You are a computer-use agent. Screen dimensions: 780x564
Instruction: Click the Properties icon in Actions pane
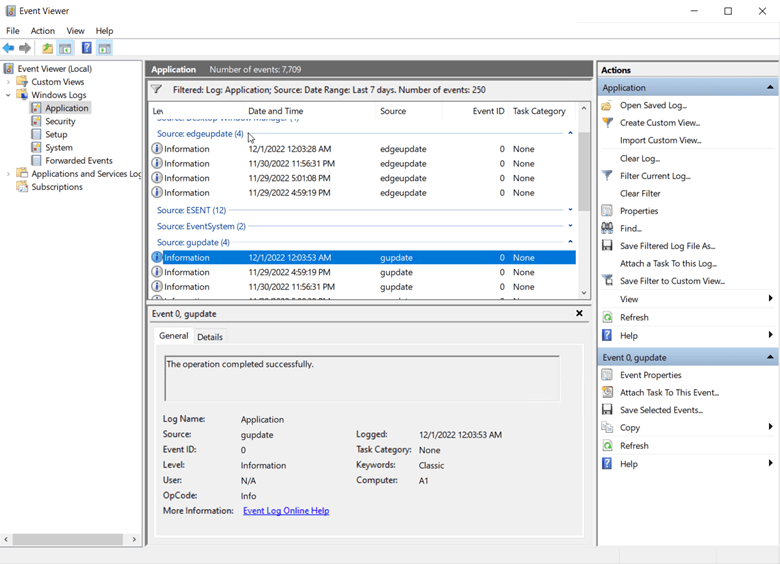pyautogui.click(x=607, y=211)
